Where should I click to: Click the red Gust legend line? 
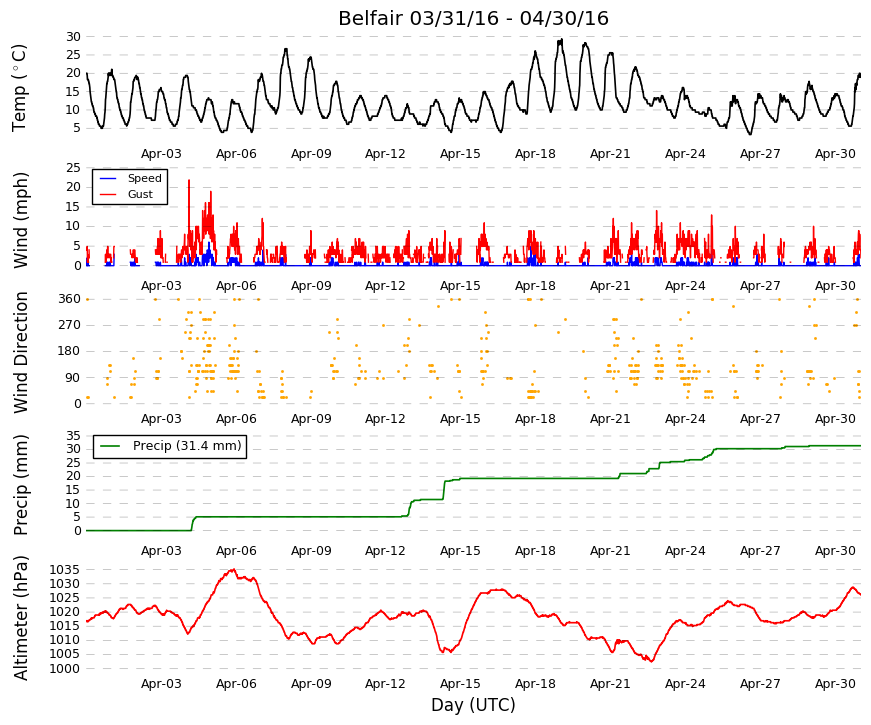(x=108, y=194)
